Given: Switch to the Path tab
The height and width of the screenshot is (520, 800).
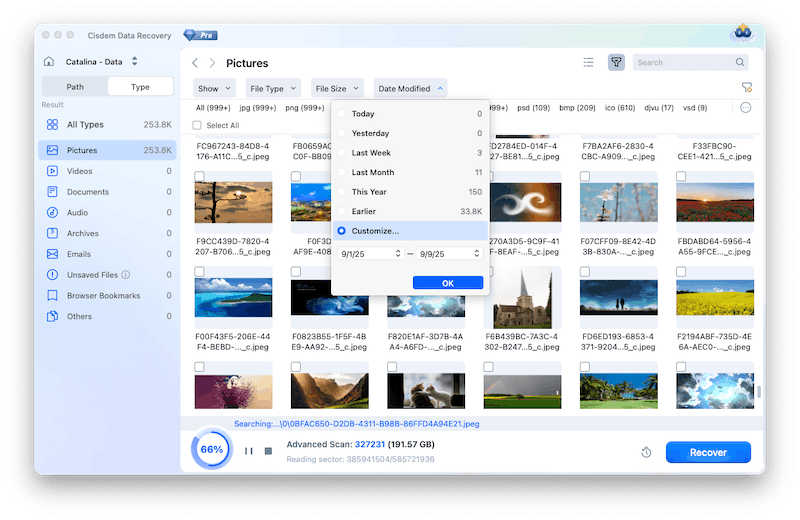Looking at the screenshot, I should [x=75, y=87].
